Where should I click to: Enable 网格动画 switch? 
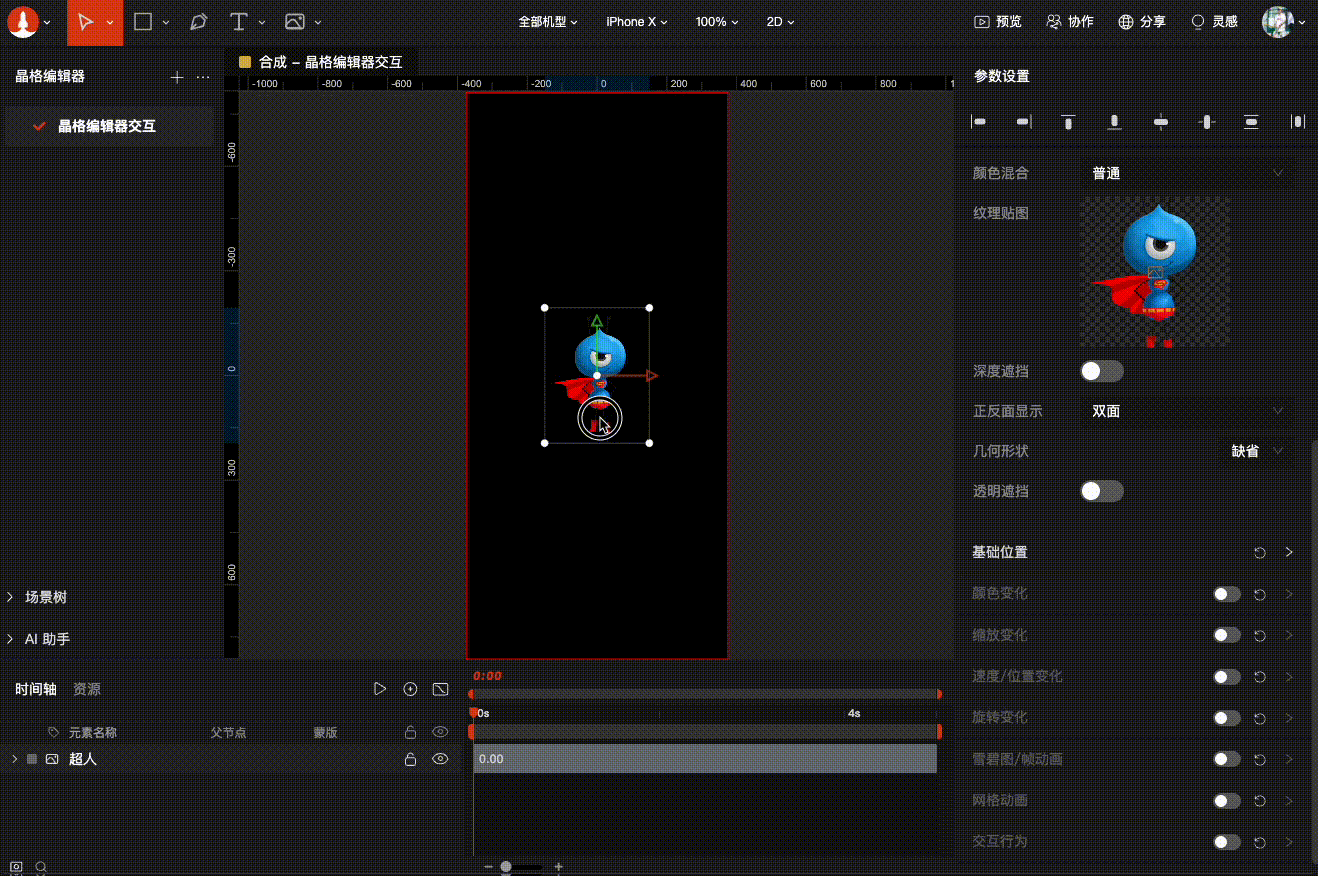1227,801
